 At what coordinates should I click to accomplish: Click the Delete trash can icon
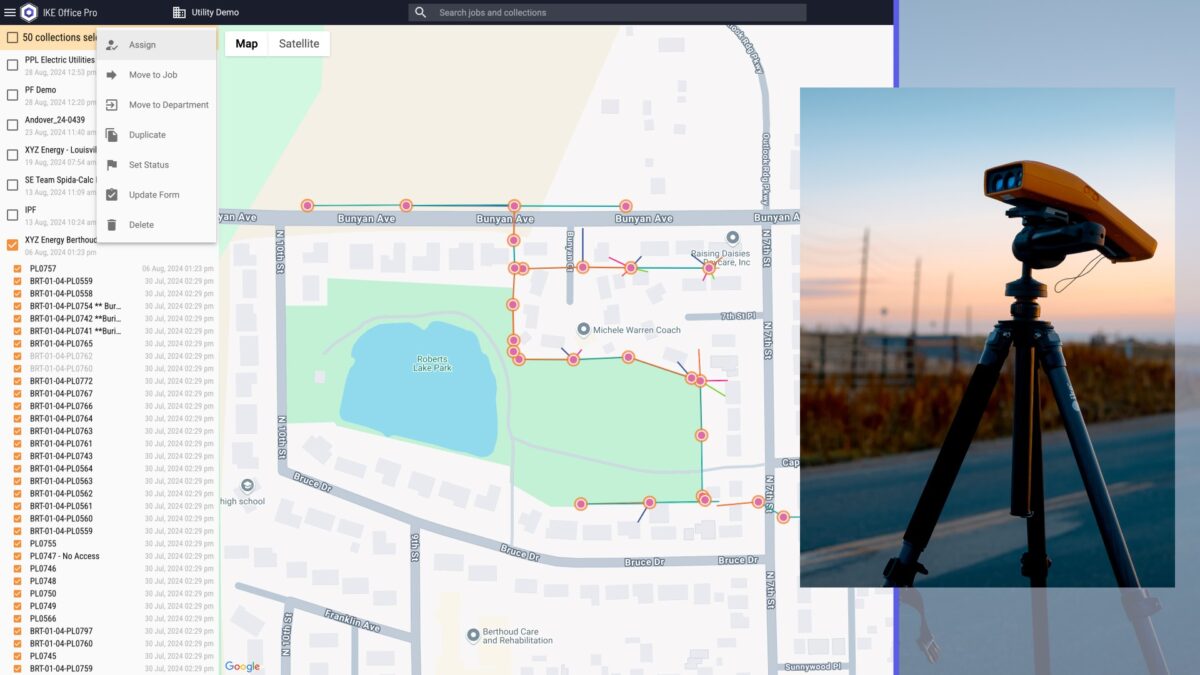[x=111, y=225]
